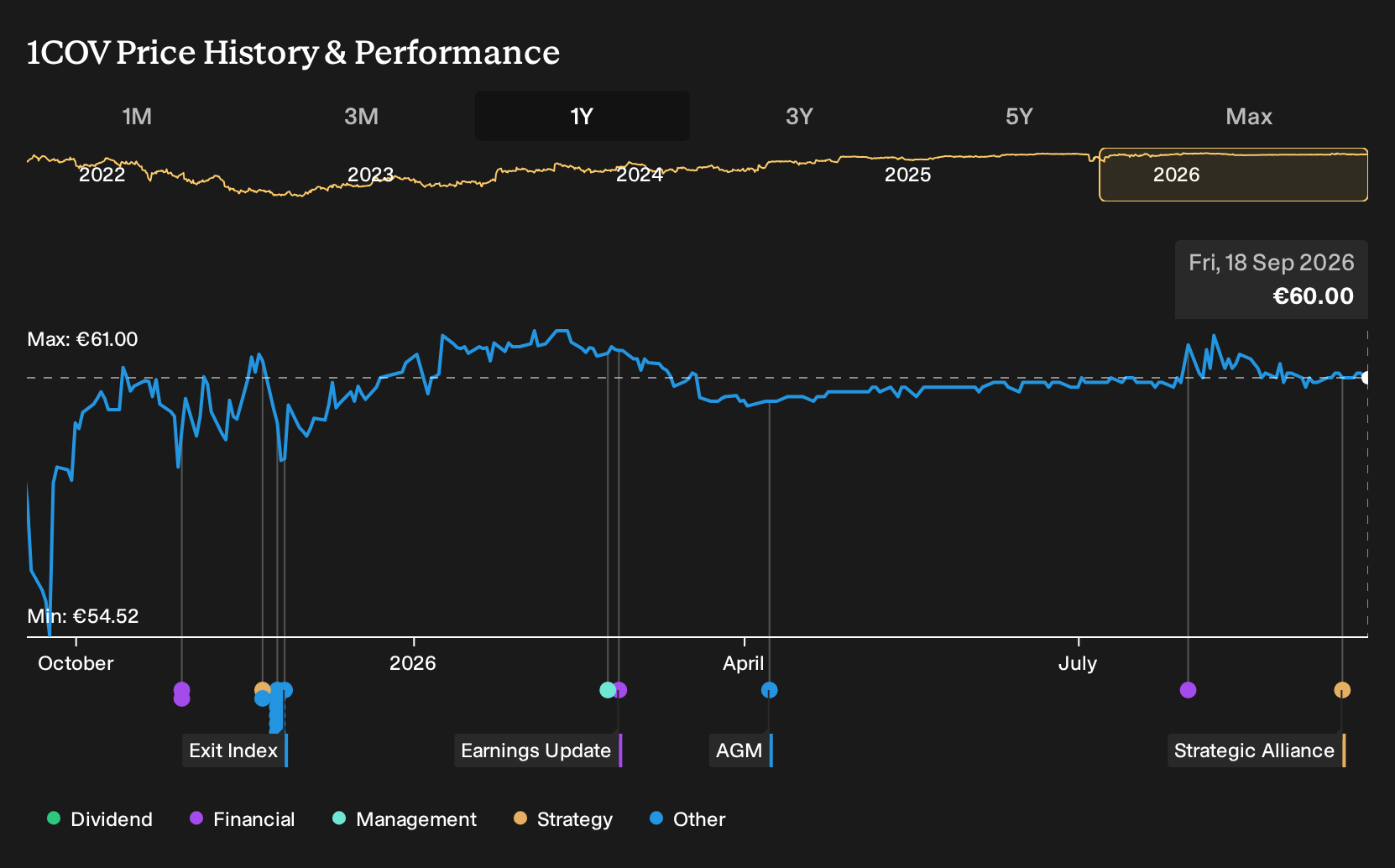Click the 1COV Price History & Performance heading

click(293, 52)
